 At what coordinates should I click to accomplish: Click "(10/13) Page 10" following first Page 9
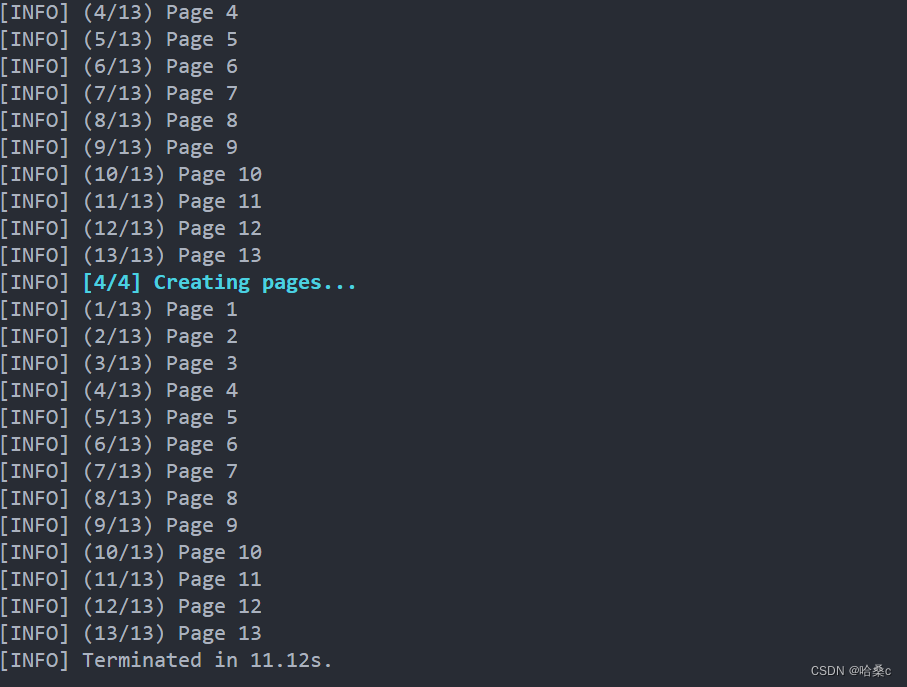172,175
